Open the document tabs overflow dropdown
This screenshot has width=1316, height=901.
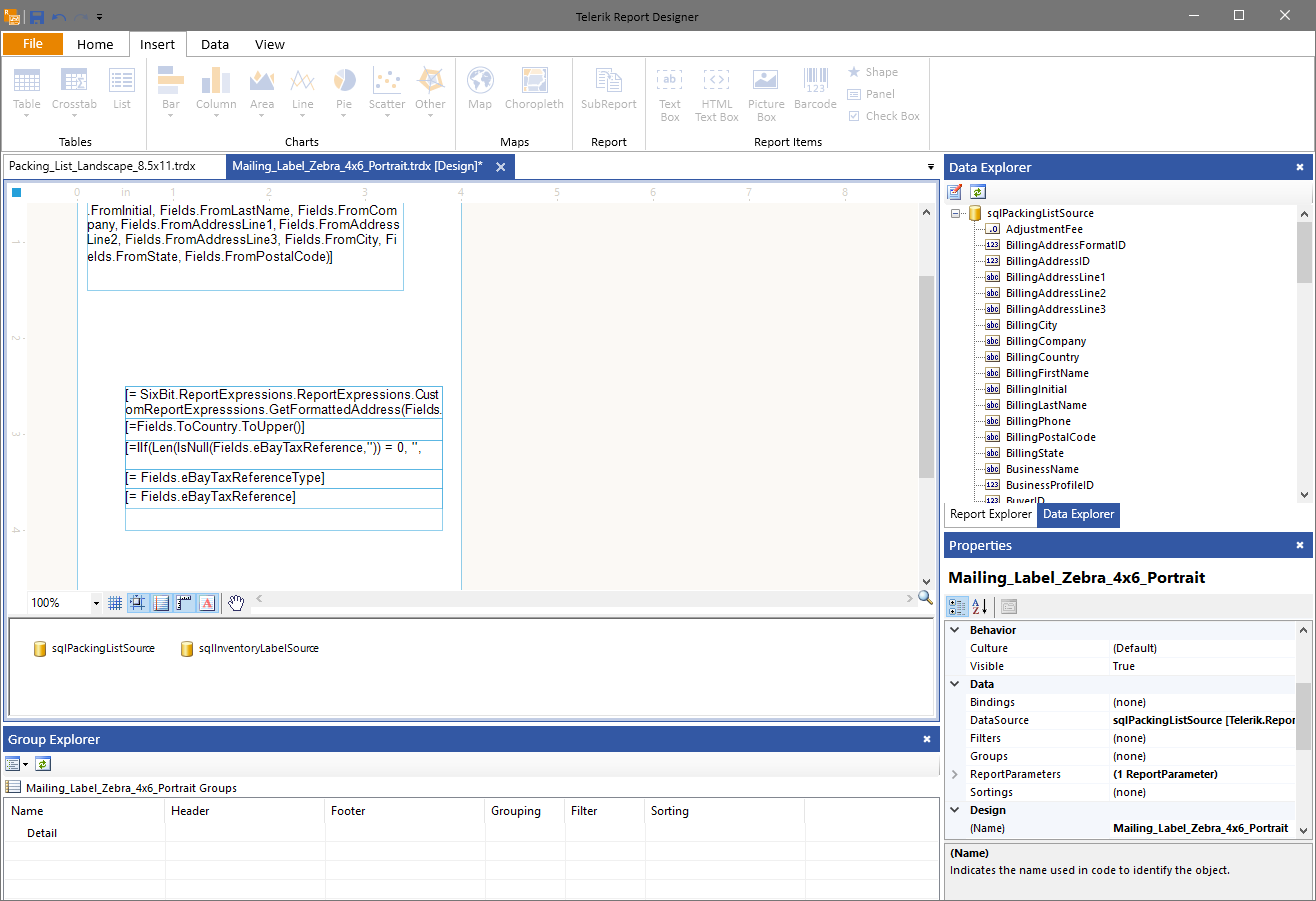tap(931, 167)
